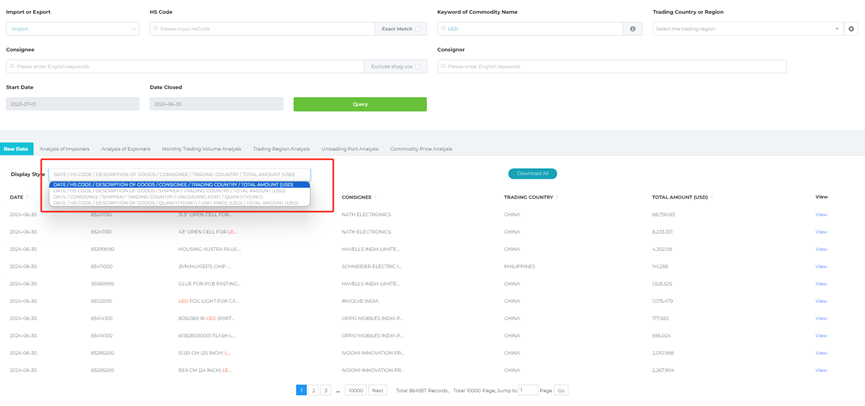Click the Start Date field
The image size is (865, 406).
pyautogui.click(x=72, y=104)
